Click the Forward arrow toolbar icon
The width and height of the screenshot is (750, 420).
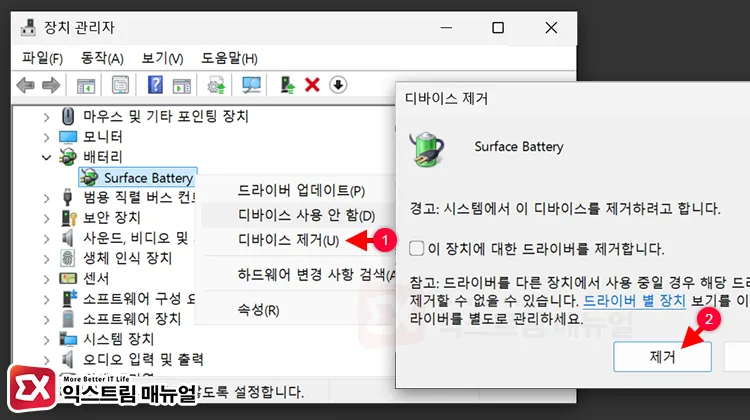[x=51, y=86]
